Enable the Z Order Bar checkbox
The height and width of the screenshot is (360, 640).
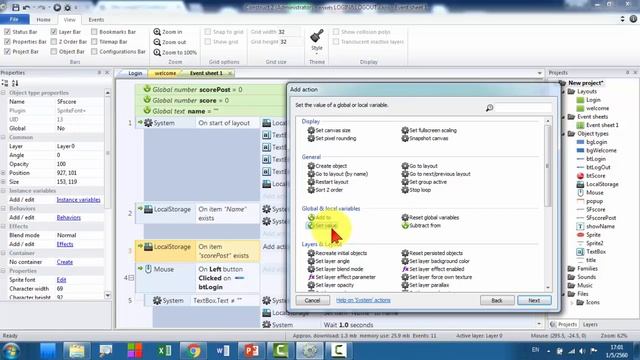pos(54,42)
